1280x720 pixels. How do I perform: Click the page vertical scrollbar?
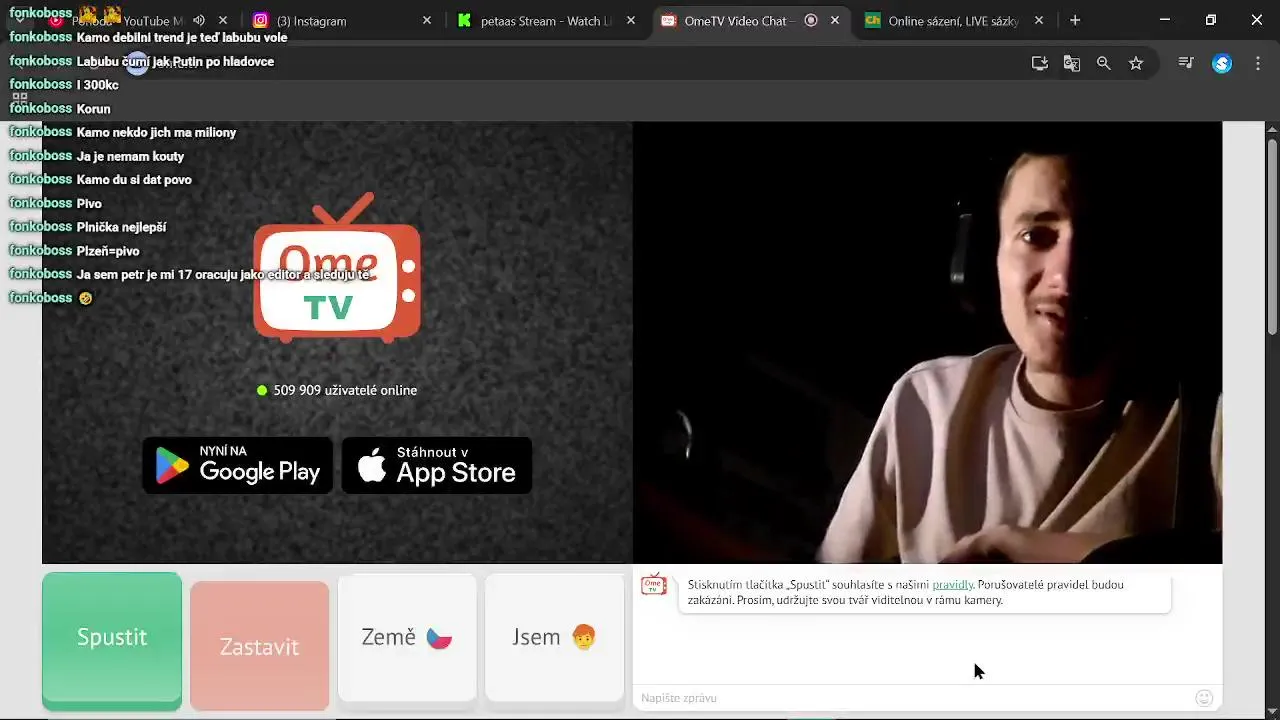1272,237
